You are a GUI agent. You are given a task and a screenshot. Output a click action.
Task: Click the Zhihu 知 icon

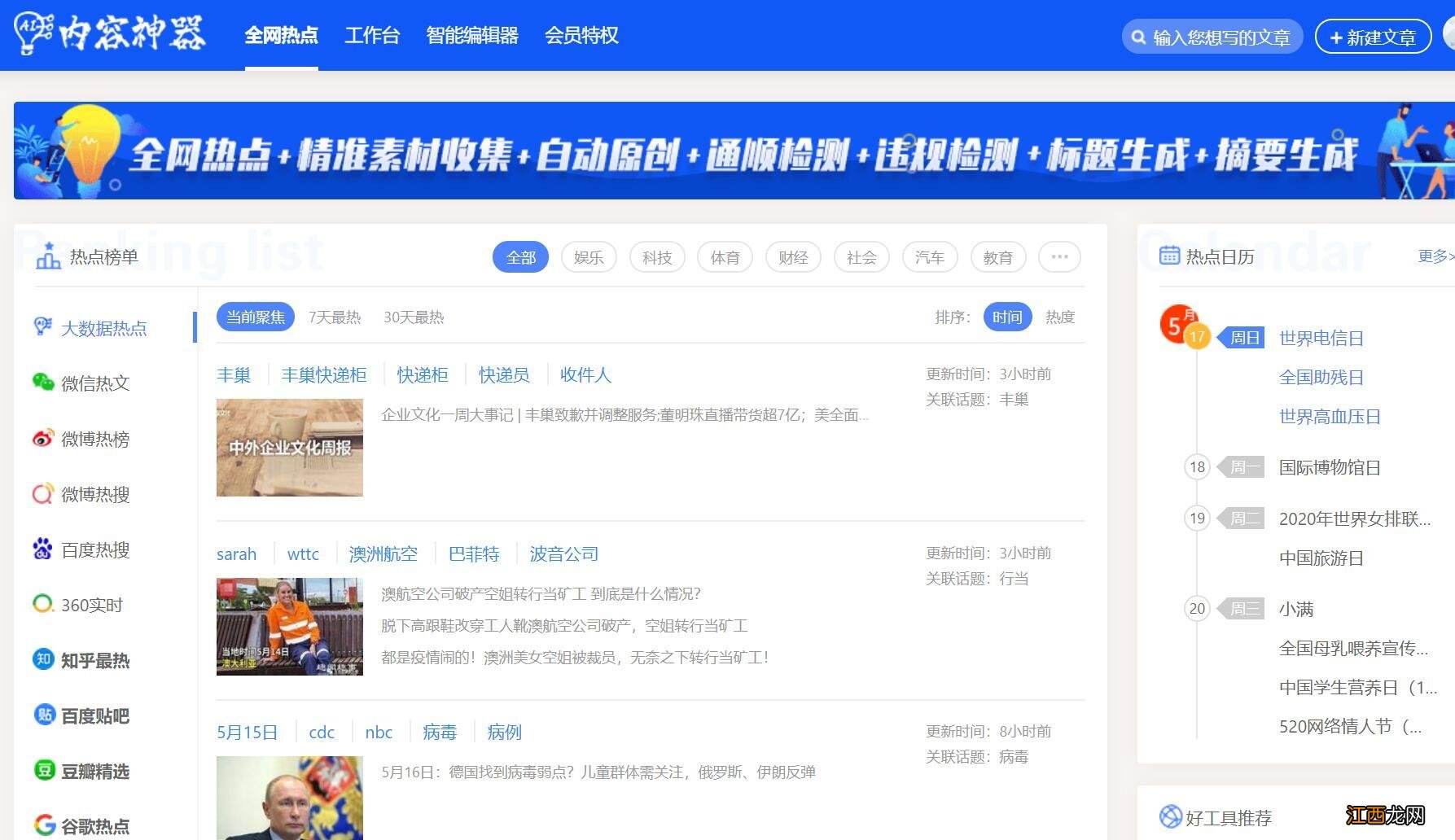(x=43, y=659)
